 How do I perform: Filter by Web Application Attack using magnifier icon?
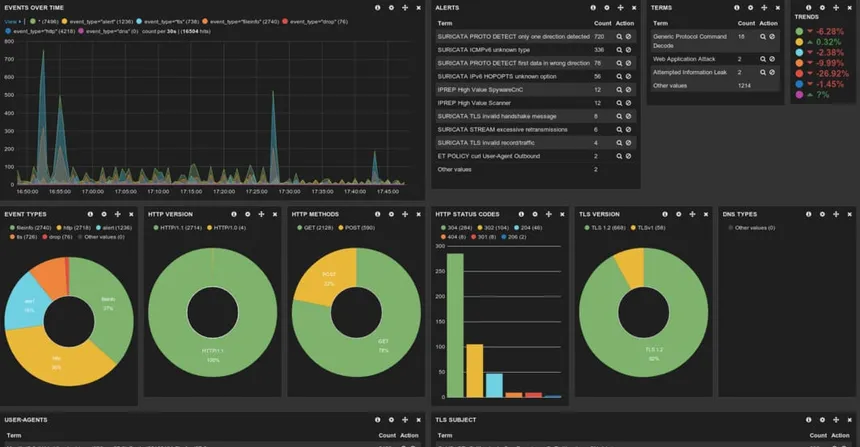pos(760,59)
